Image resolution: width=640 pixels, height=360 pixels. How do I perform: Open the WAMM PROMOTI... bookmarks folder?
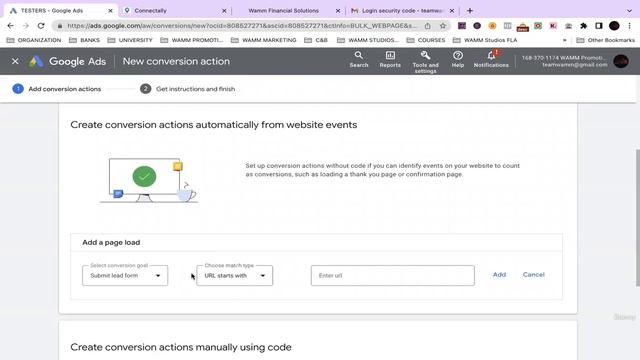(192, 40)
